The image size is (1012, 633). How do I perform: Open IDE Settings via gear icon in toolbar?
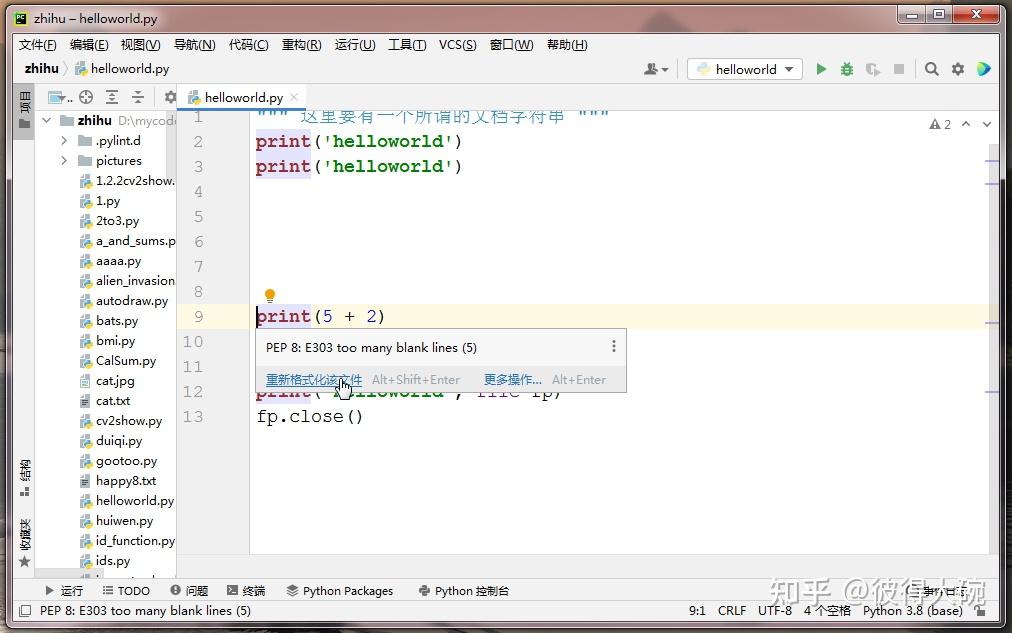tap(957, 68)
